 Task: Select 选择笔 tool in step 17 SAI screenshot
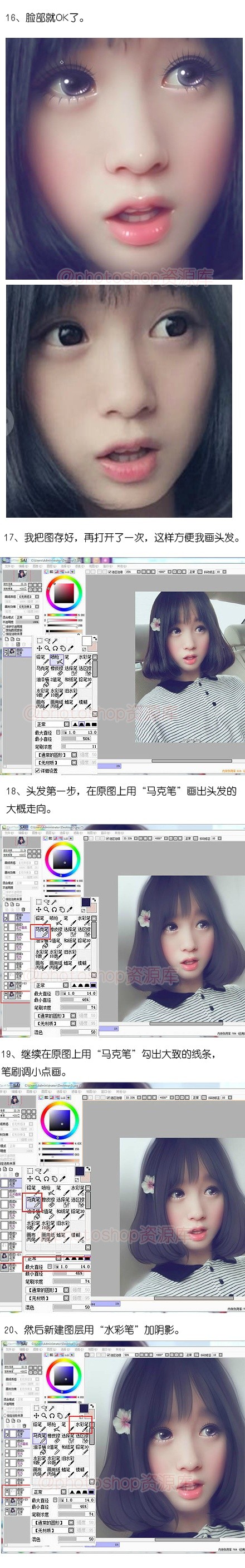tap(71, 671)
